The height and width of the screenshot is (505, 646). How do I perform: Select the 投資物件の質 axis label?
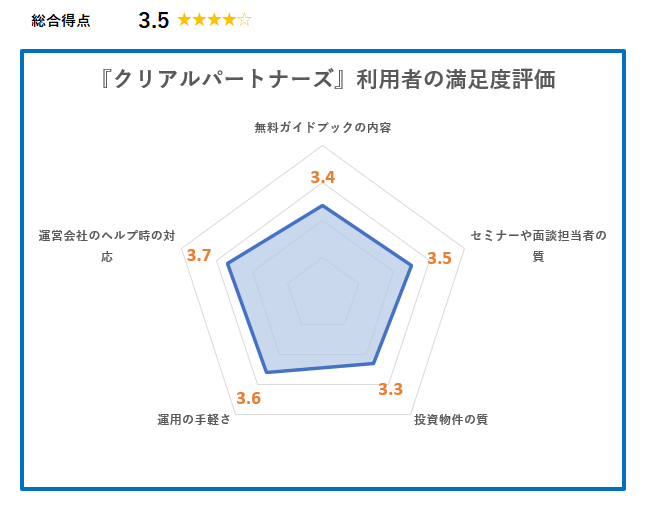pyautogui.click(x=451, y=419)
